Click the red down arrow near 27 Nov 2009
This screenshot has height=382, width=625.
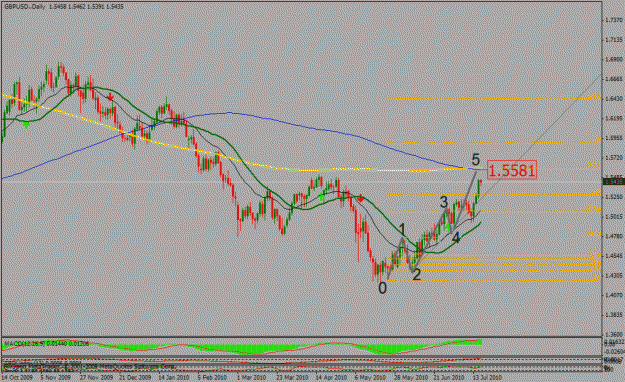[x=111, y=97]
